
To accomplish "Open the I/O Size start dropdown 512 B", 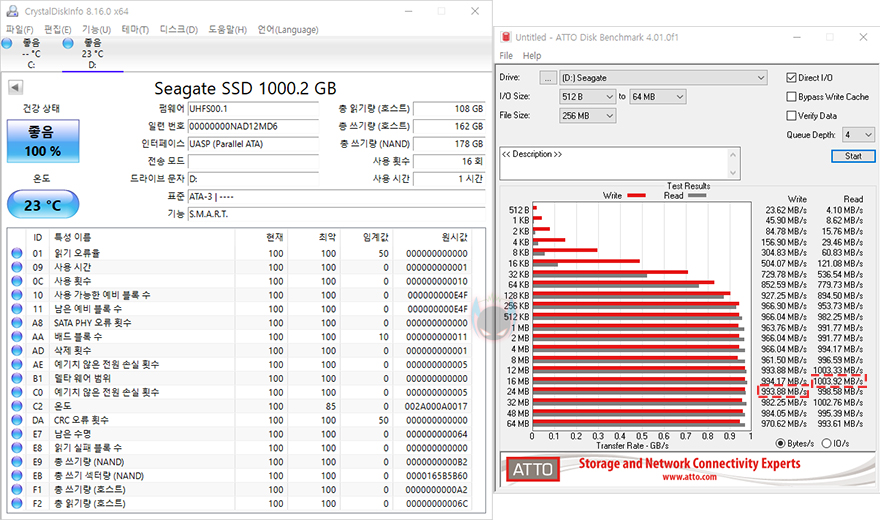I will tap(588, 96).
